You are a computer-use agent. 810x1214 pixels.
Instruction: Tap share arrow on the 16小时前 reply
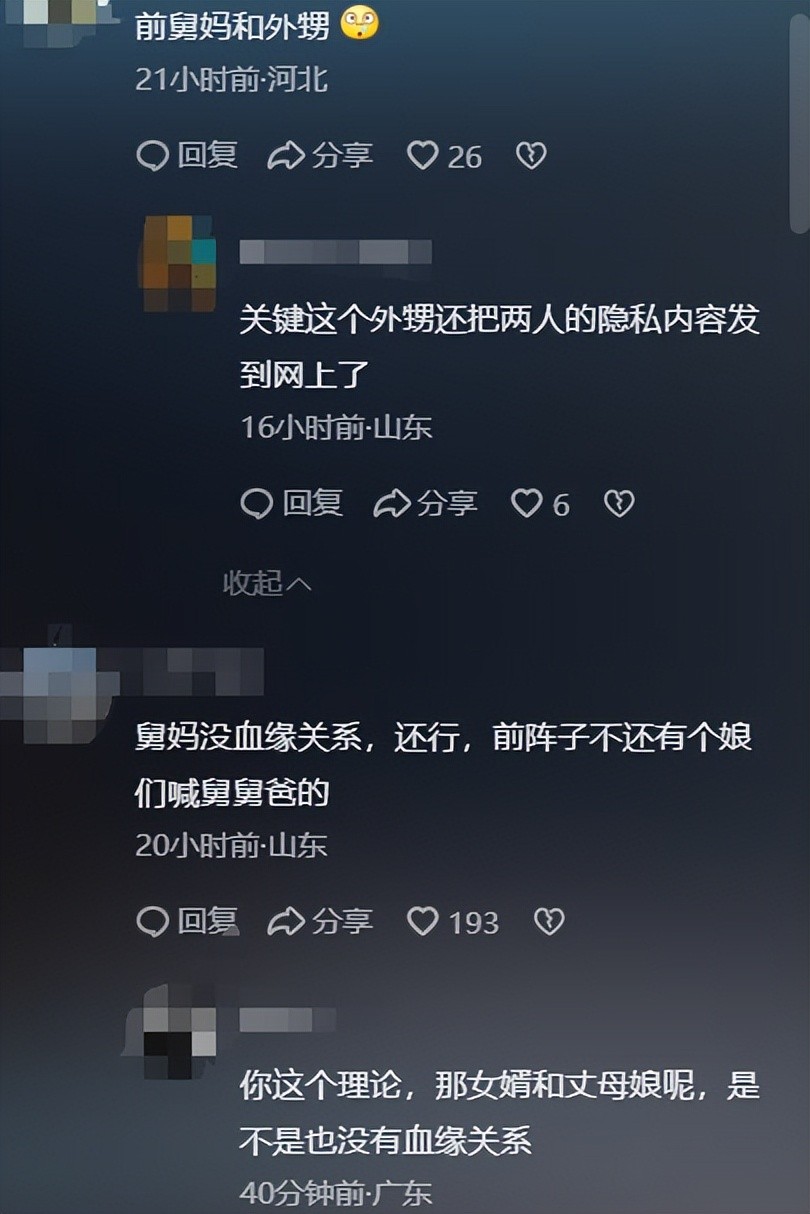click(425, 504)
